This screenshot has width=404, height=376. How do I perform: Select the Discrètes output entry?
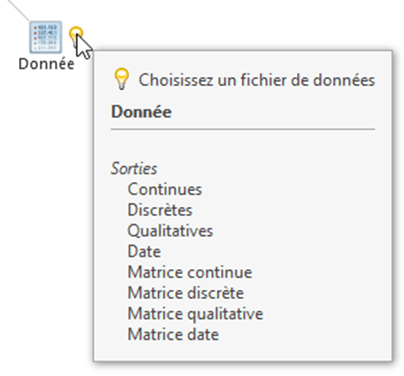point(160,210)
